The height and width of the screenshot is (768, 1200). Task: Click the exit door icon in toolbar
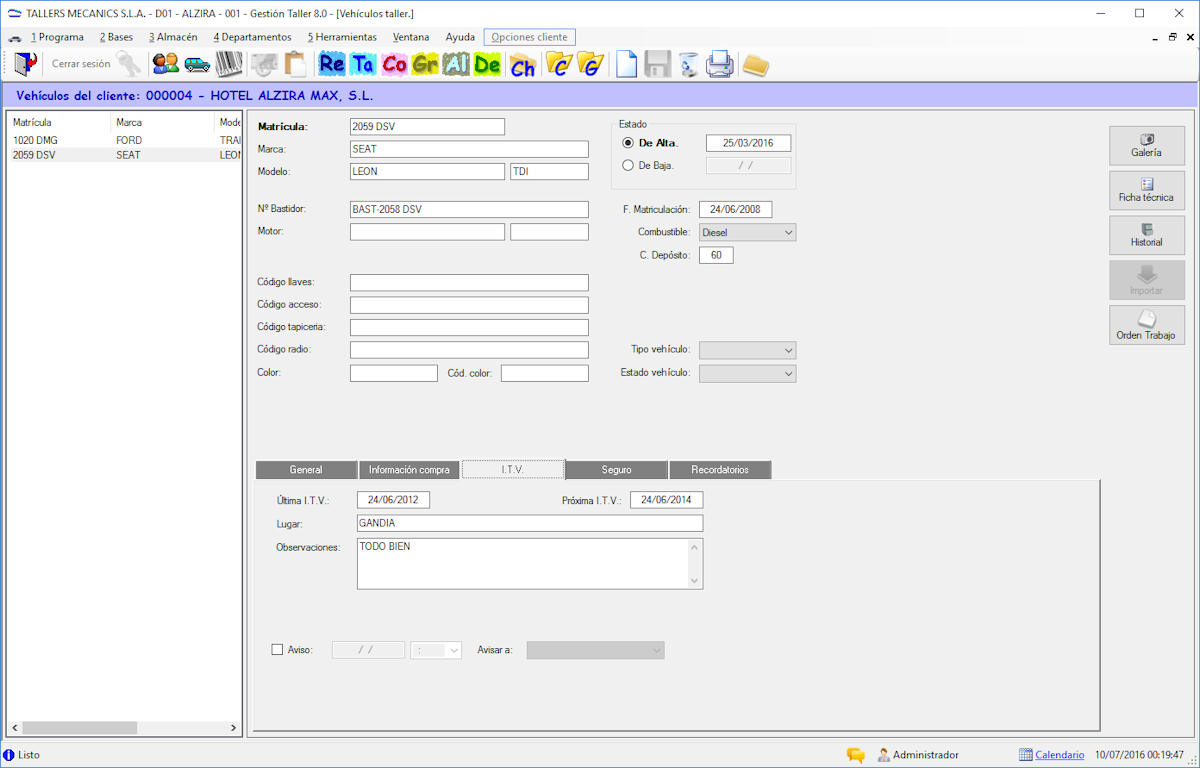(26, 64)
